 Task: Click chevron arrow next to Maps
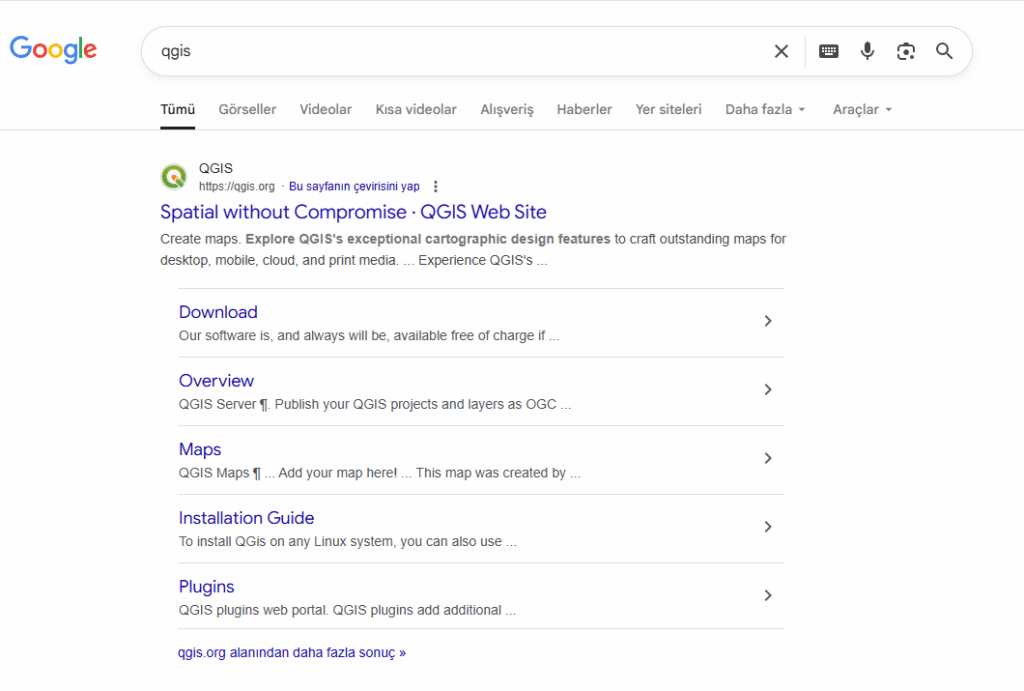point(768,458)
